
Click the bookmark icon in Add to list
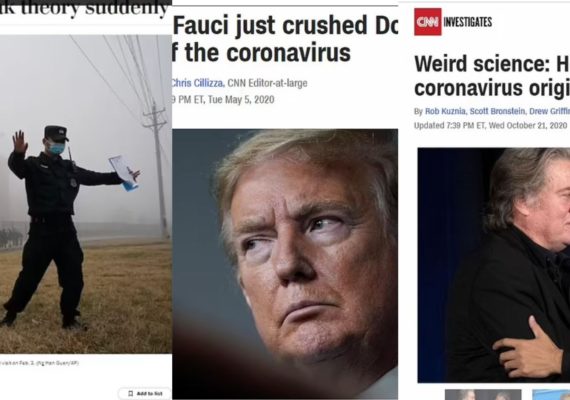(x=131, y=393)
